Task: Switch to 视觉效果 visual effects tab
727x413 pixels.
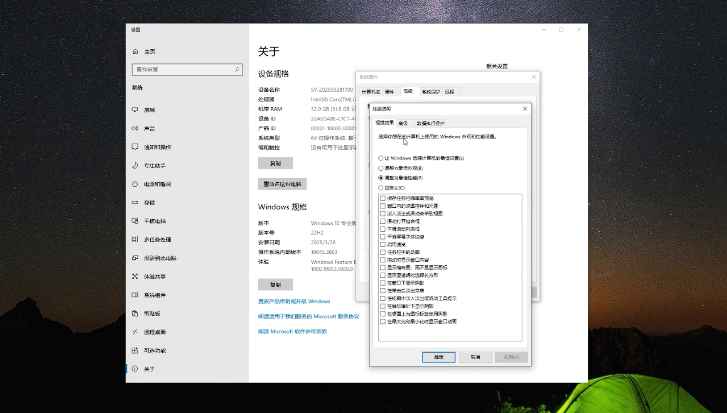Action: coord(384,123)
